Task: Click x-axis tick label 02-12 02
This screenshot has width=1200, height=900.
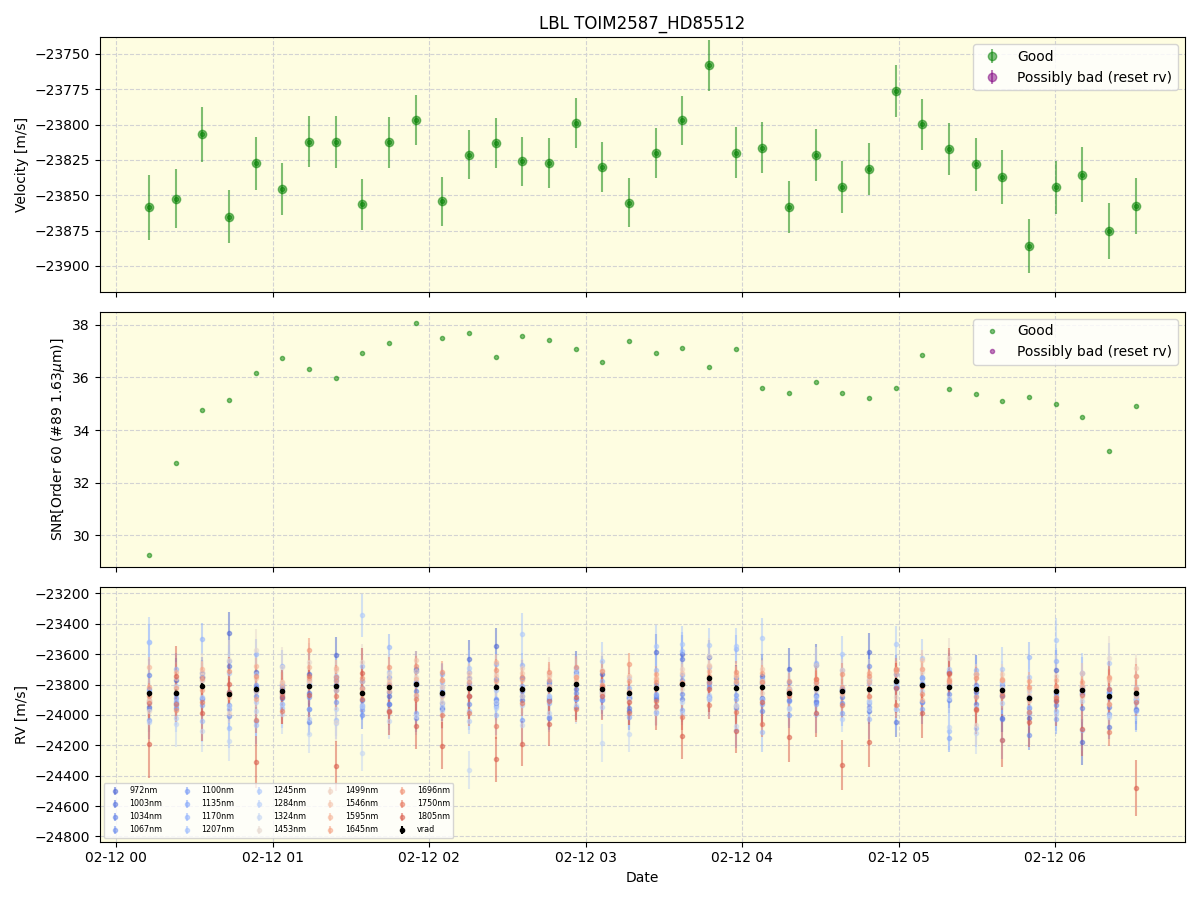Action: [429, 857]
